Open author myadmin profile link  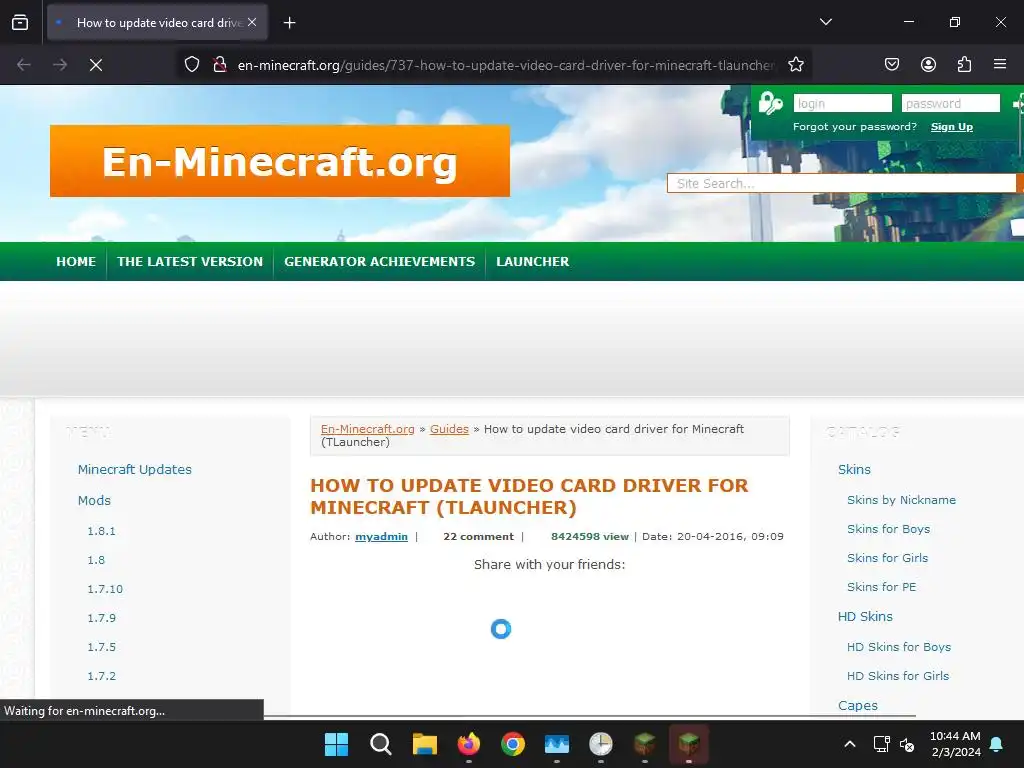point(381,536)
